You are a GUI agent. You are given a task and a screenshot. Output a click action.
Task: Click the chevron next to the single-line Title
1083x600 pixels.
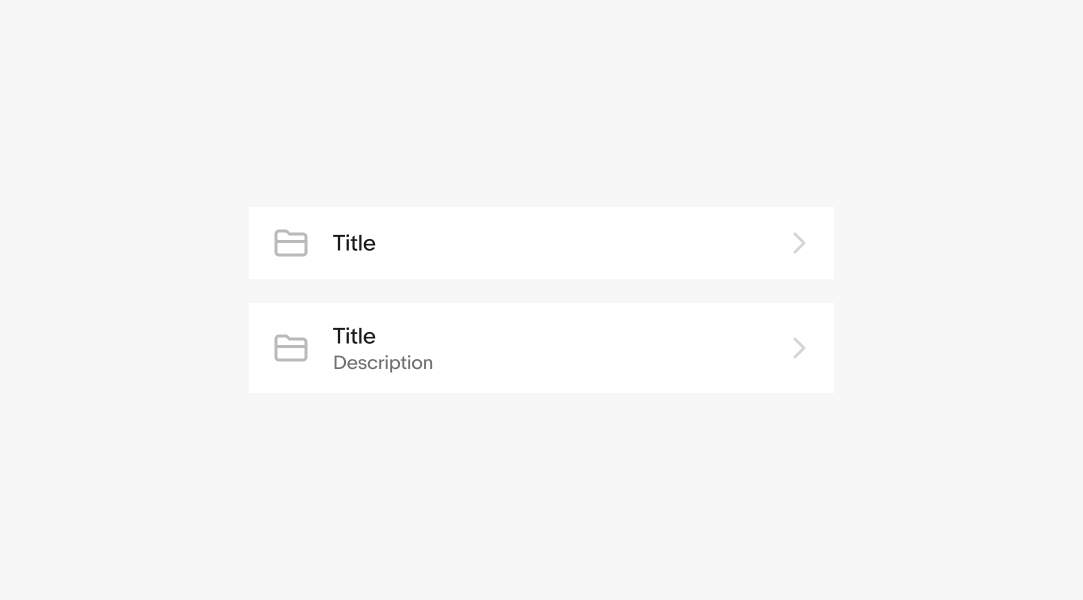(x=798, y=243)
